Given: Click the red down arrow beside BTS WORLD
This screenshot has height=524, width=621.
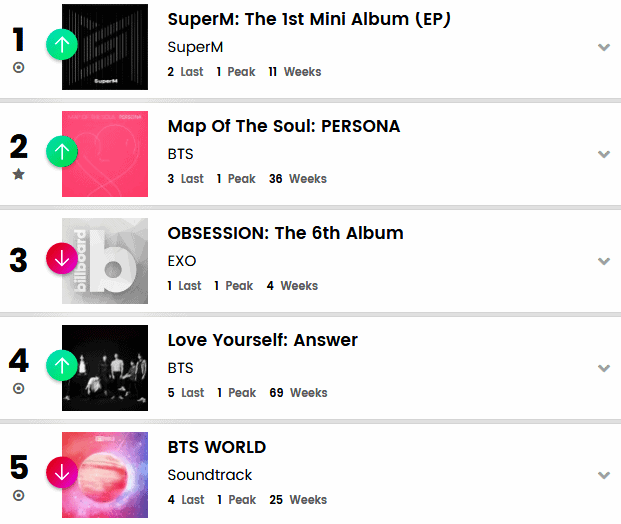Looking at the screenshot, I should (x=62, y=472).
